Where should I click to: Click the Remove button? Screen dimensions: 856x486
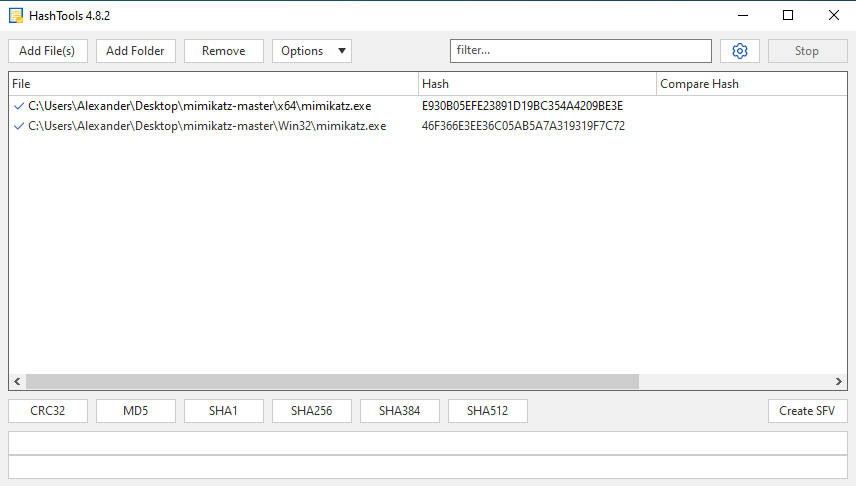(x=224, y=51)
